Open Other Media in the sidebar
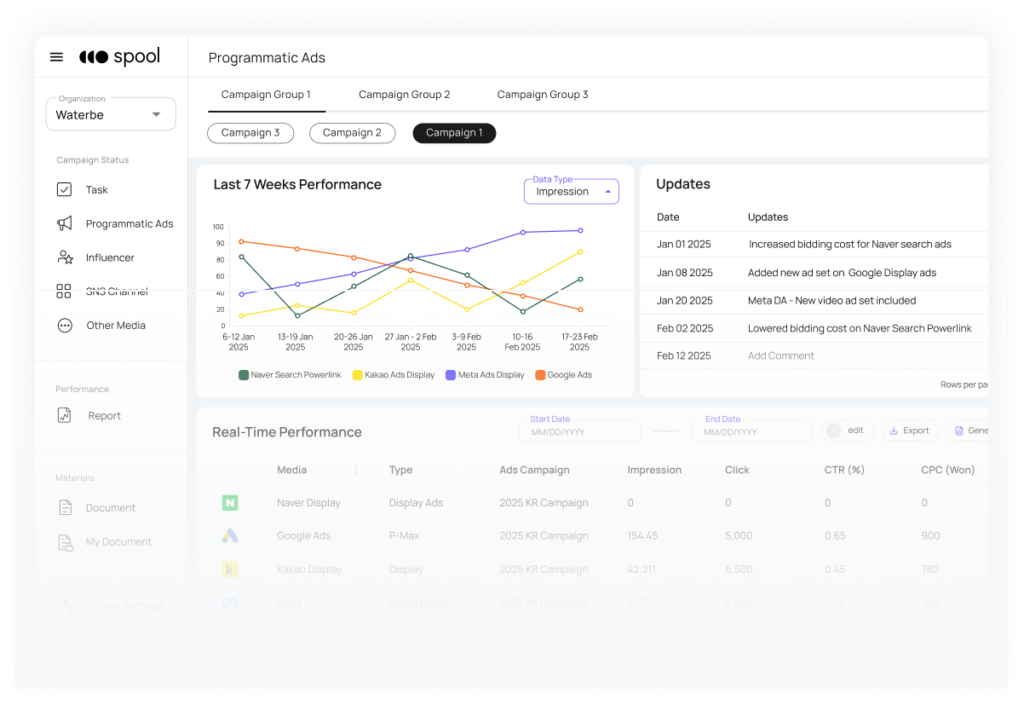The height and width of the screenshot is (705, 1024). pos(116,325)
